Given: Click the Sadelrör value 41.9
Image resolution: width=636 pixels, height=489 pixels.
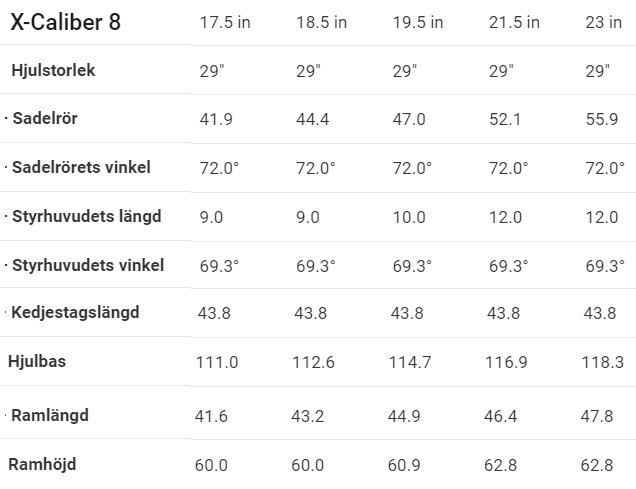Looking at the screenshot, I should [x=216, y=119].
